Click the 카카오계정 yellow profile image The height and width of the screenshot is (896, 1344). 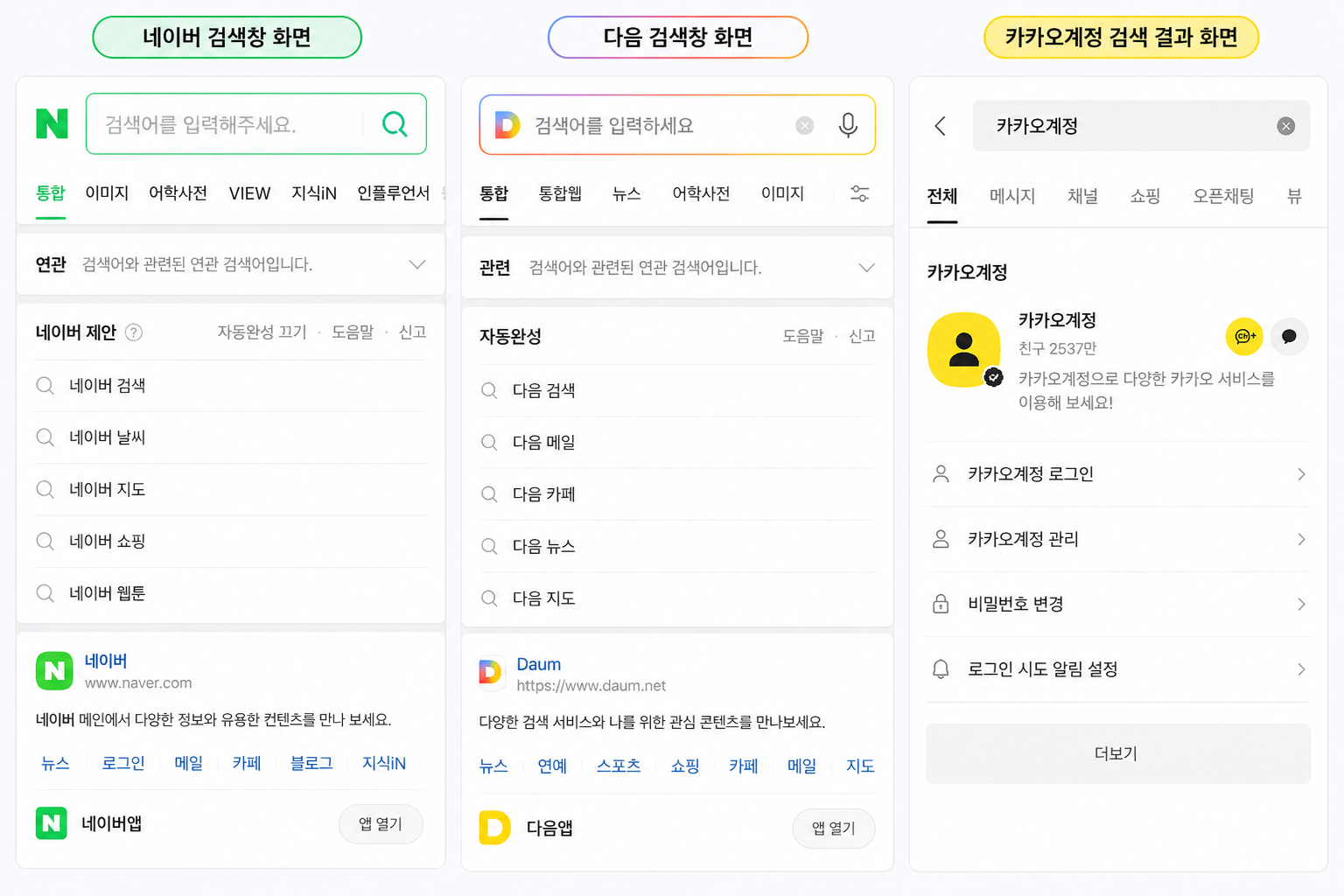[x=963, y=349]
